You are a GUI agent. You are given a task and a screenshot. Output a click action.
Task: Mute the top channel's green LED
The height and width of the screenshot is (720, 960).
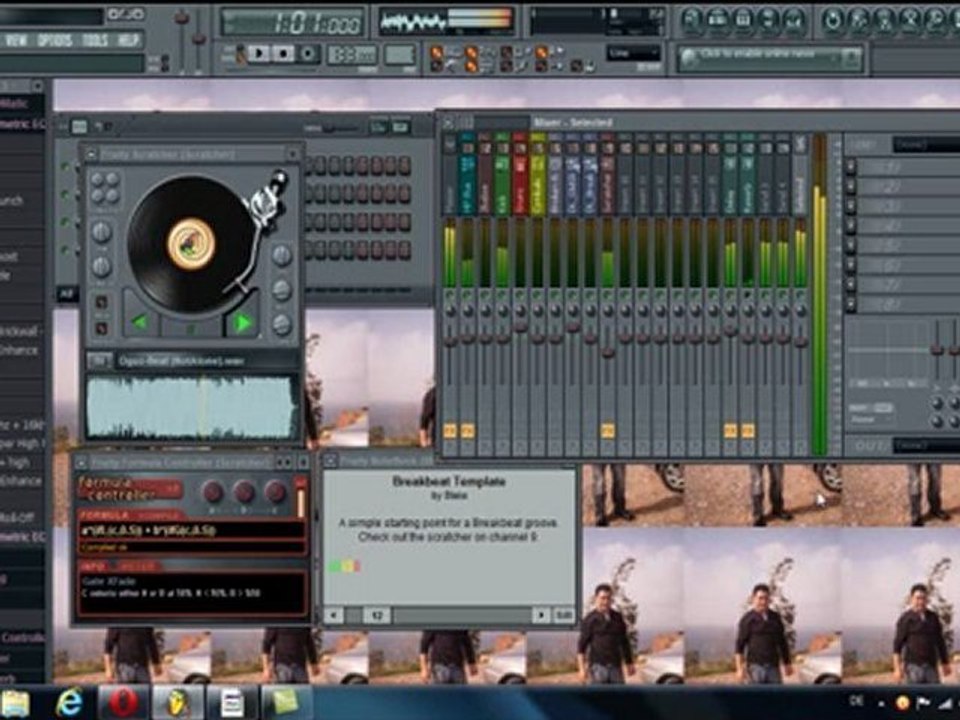[66, 166]
